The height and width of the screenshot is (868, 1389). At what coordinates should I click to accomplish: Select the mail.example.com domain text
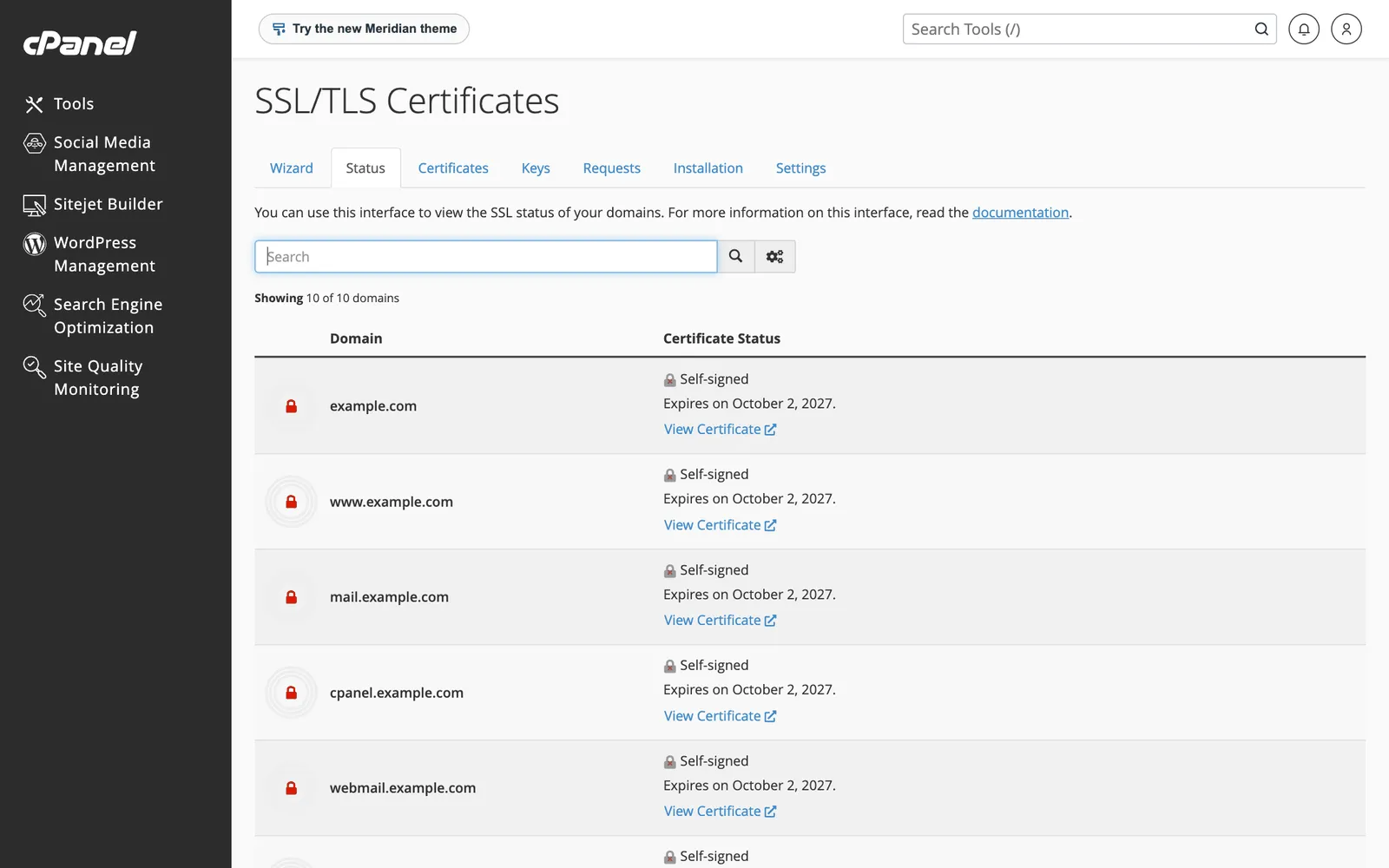(389, 597)
